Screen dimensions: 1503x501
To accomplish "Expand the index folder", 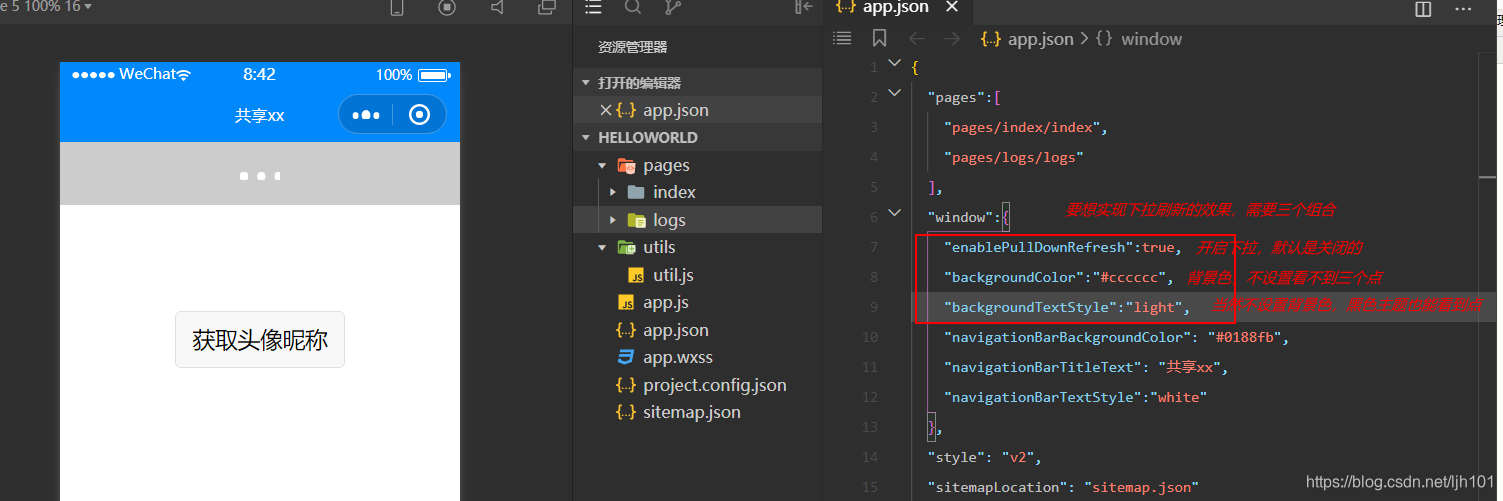I will 612,192.
